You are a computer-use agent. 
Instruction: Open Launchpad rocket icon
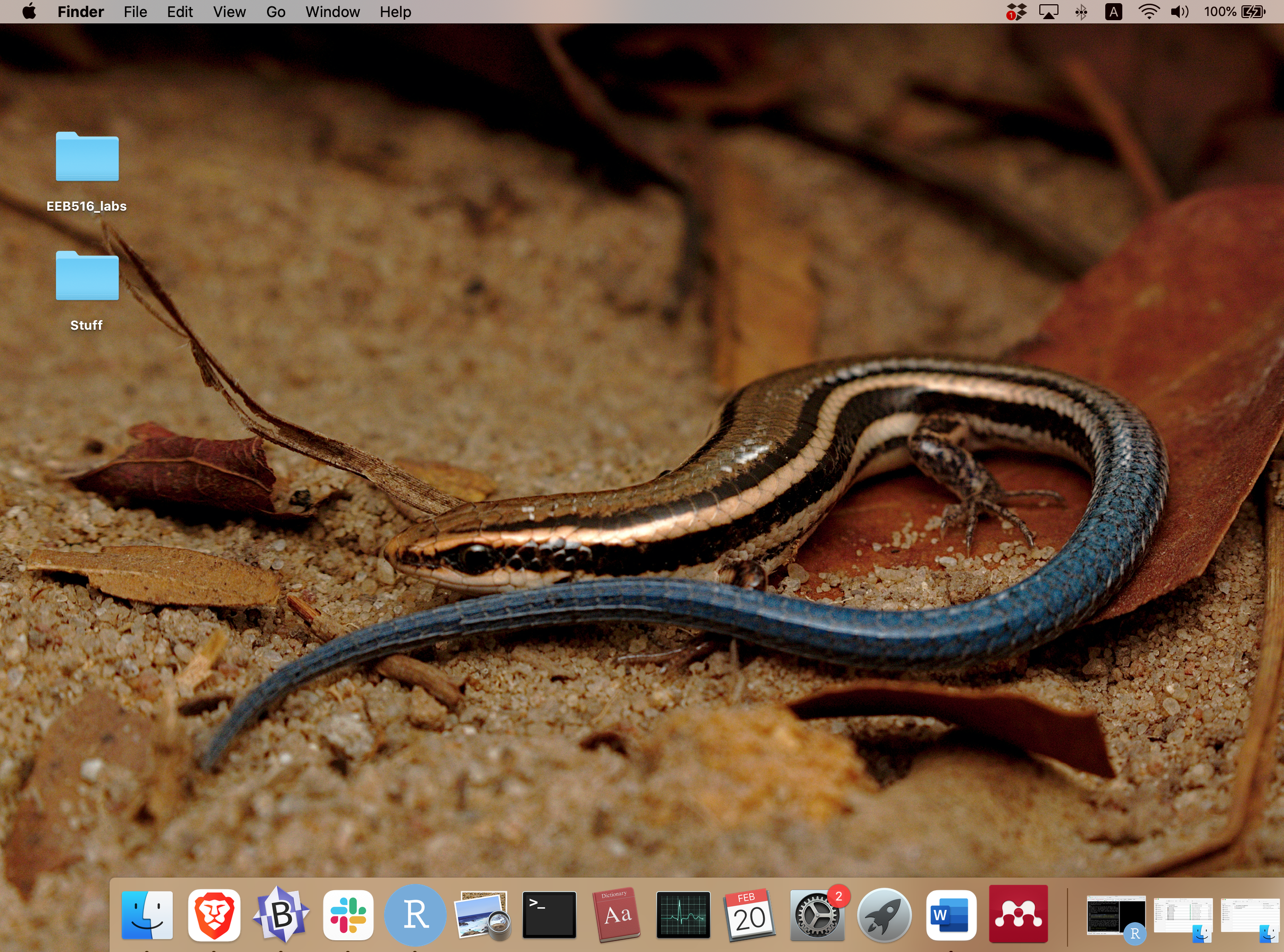pos(883,915)
